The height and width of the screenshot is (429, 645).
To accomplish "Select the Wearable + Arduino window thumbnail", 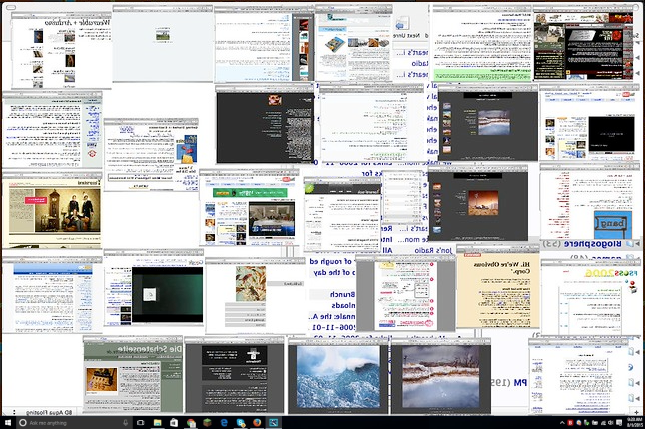I will [x=61, y=51].
